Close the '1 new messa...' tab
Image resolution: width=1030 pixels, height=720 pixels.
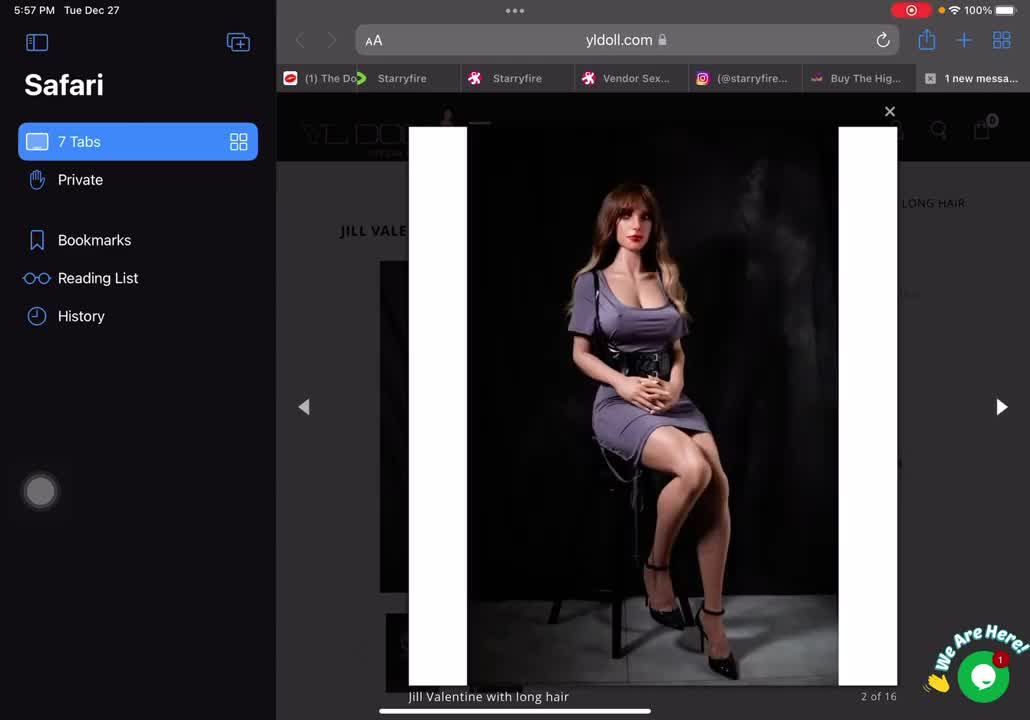pos(930,79)
